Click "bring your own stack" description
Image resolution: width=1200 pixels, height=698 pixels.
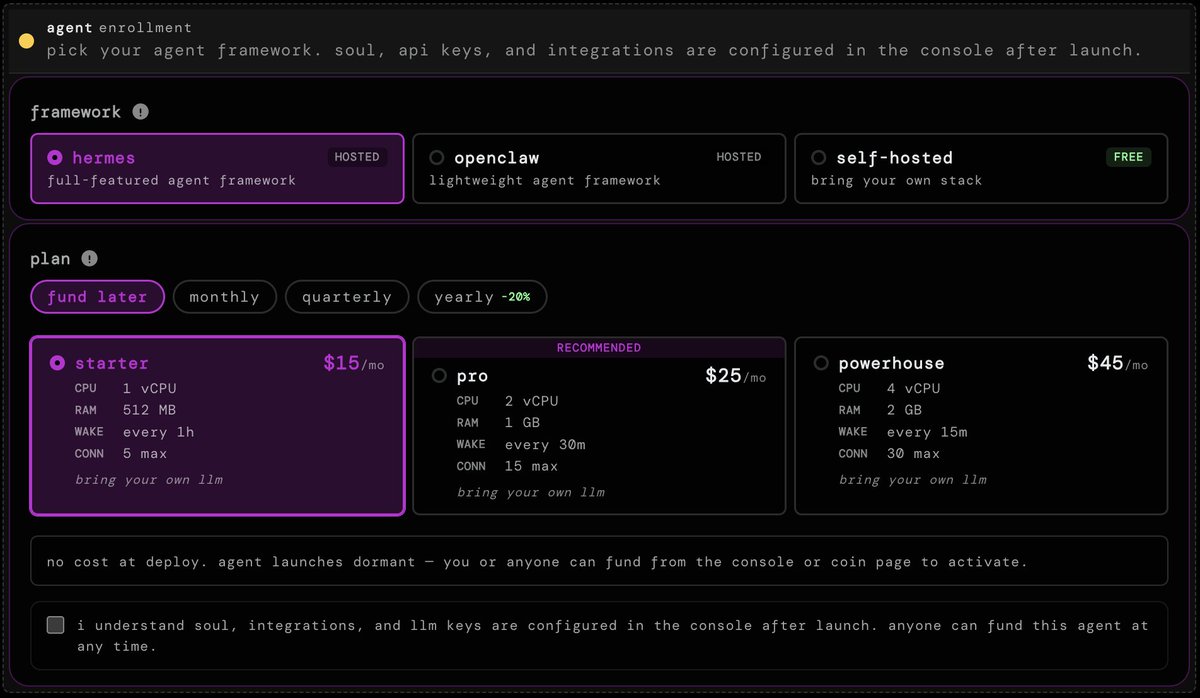pos(896,181)
